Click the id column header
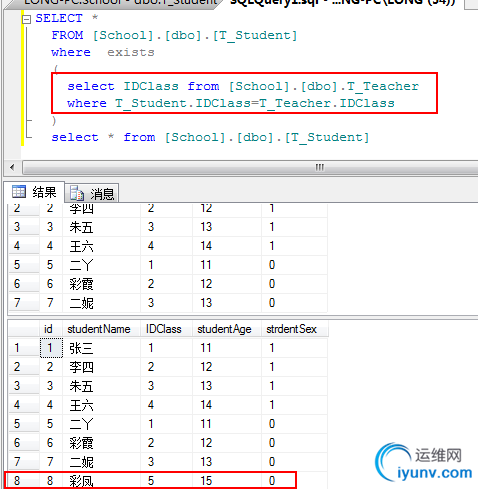Viewport: 478px width, 489px height. pos(51,329)
